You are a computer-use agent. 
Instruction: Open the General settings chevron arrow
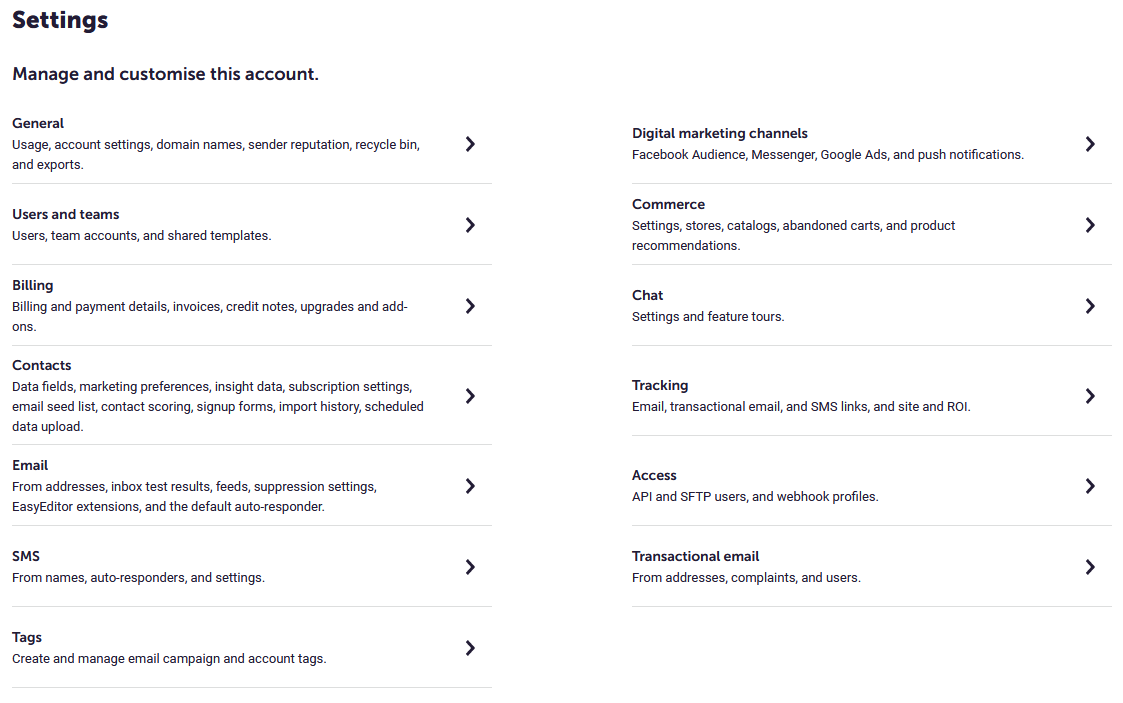(470, 144)
